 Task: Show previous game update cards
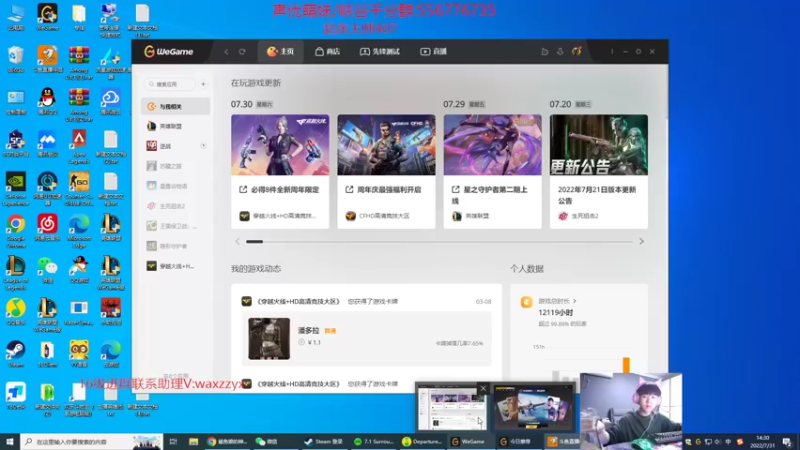pyautogui.click(x=237, y=241)
